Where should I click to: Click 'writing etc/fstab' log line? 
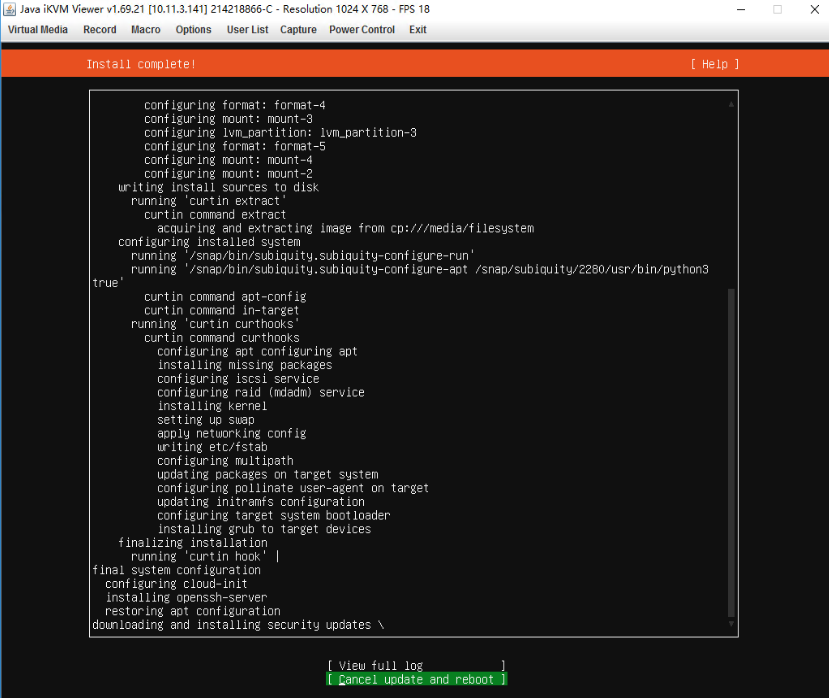212,447
